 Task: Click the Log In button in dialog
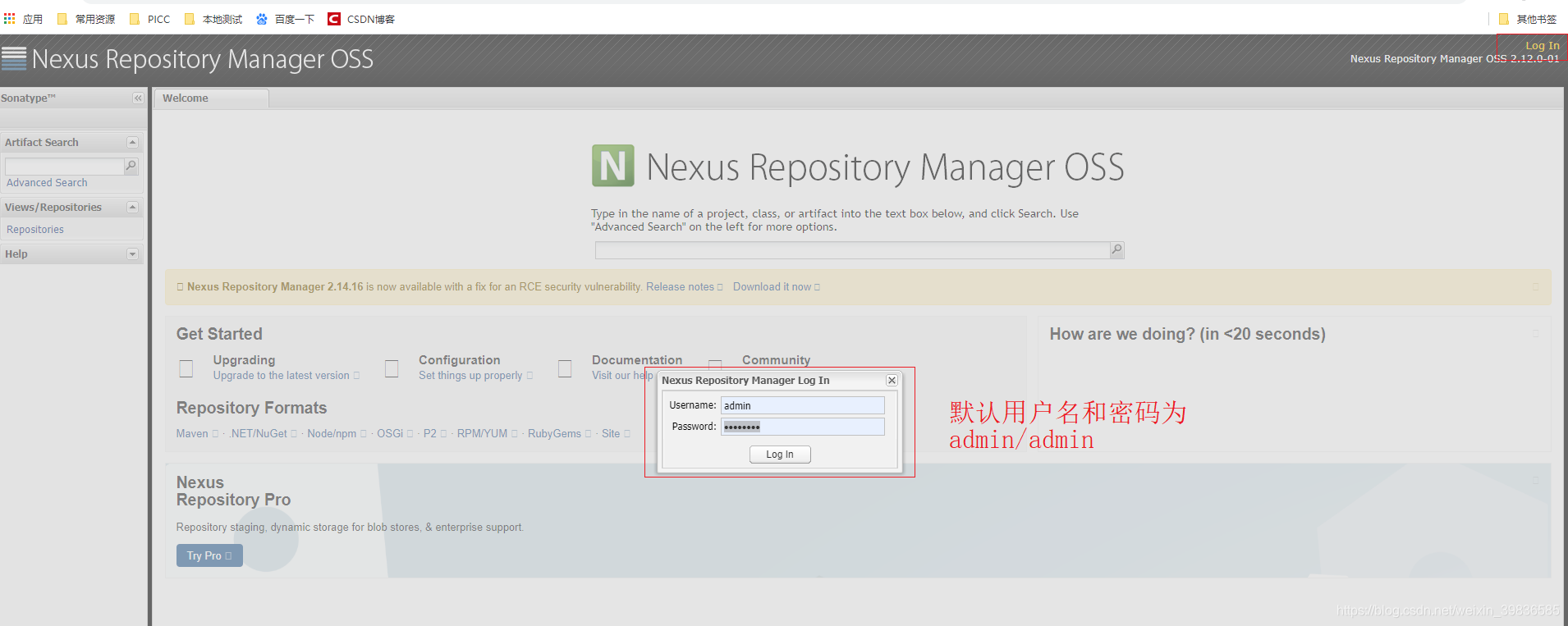(780, 455)
